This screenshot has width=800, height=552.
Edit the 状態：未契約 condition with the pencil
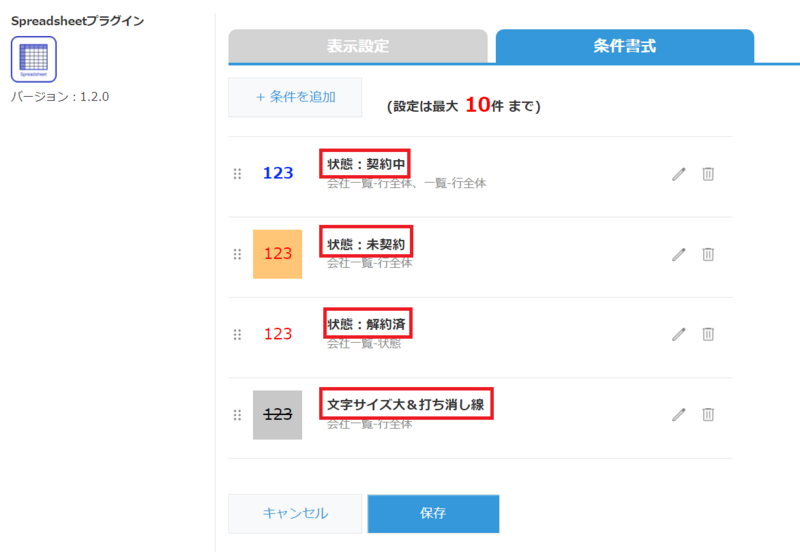pyautogui.click(x=679, y=254)
